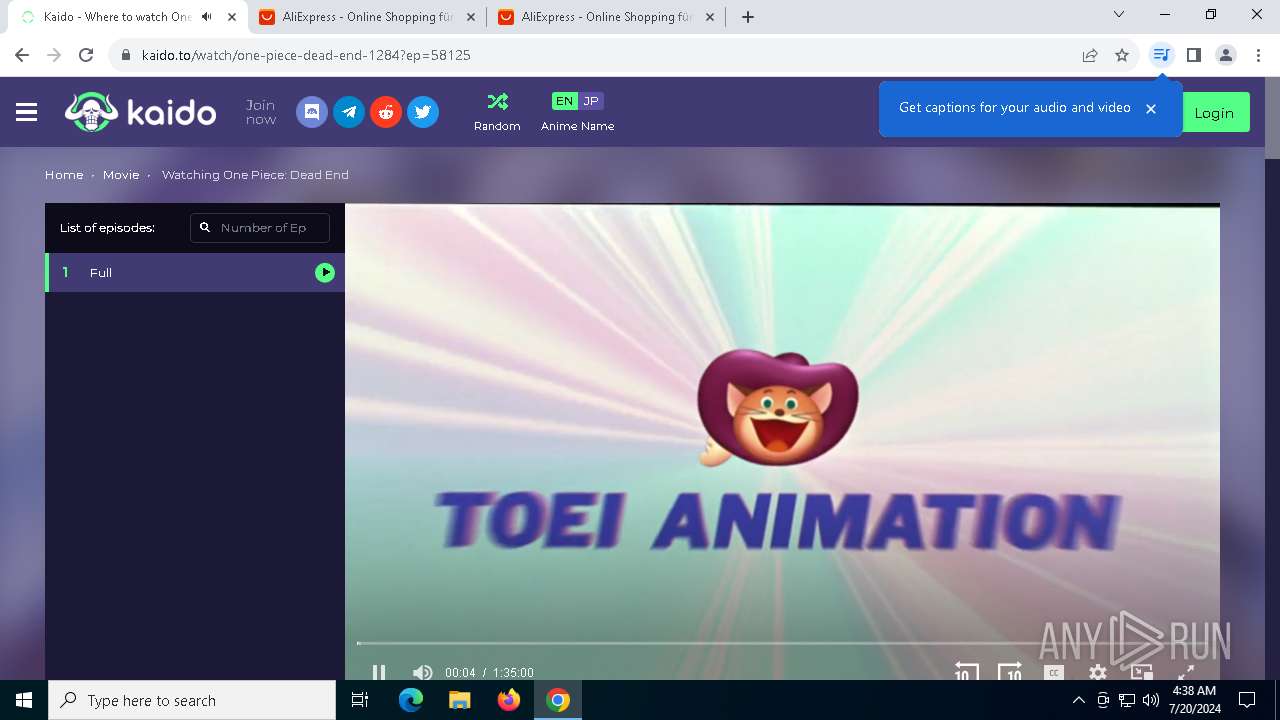Reload the current page
Viewport: 1280px width, 720px height.
(x=86, y=55)
